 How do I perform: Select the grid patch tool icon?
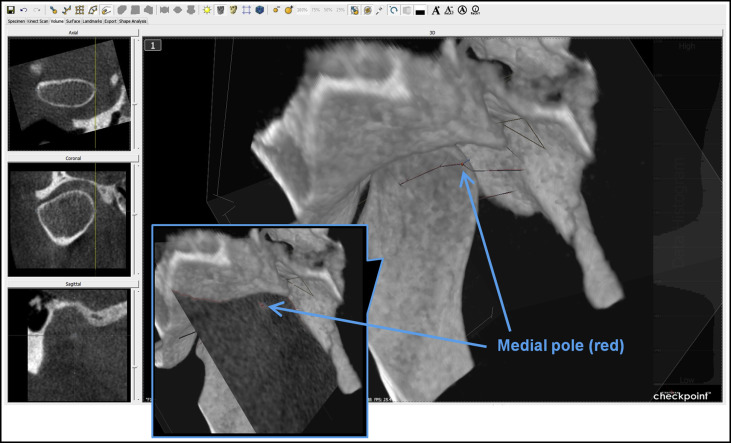[78, 10]
